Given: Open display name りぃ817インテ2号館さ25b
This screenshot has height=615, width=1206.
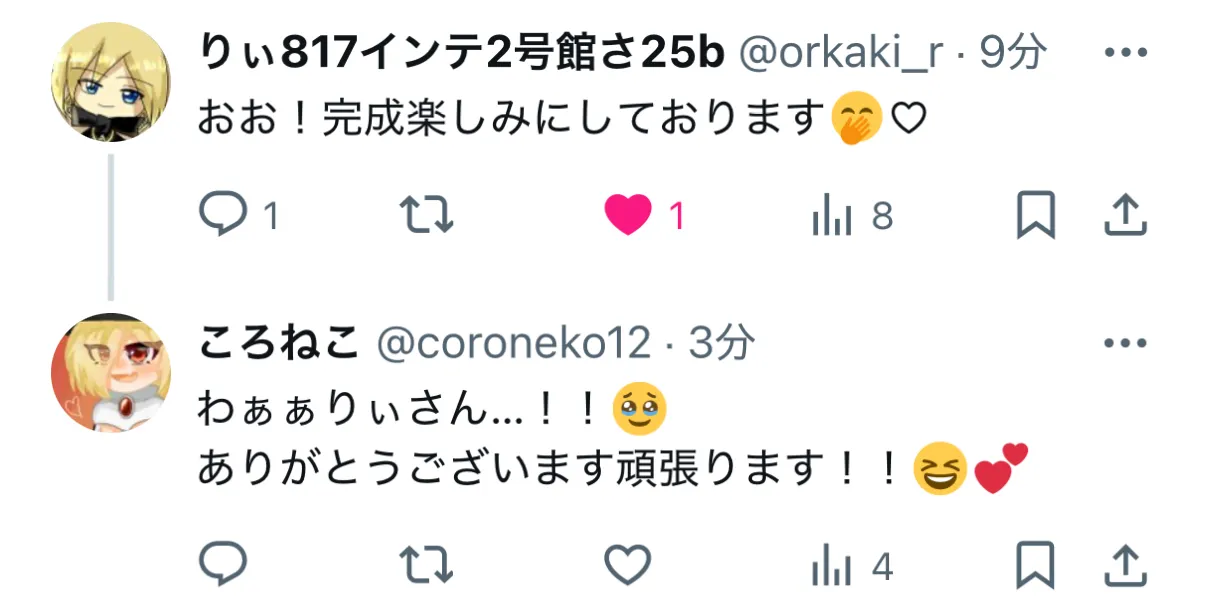Looking at the screenshot, I should coord(461,54).
